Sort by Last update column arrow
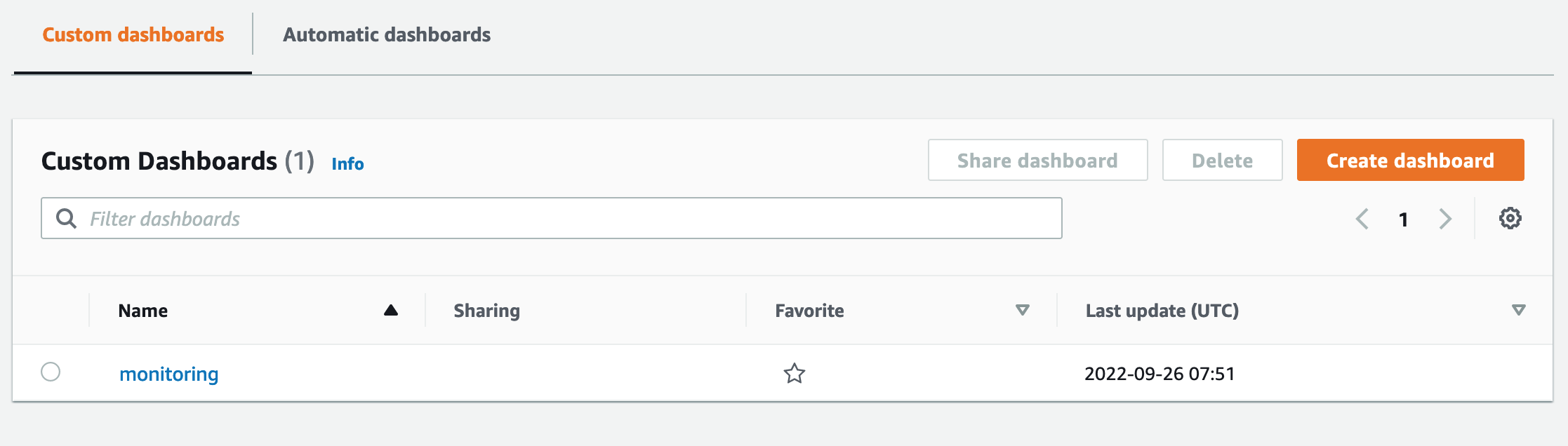 click(1518, 310)
